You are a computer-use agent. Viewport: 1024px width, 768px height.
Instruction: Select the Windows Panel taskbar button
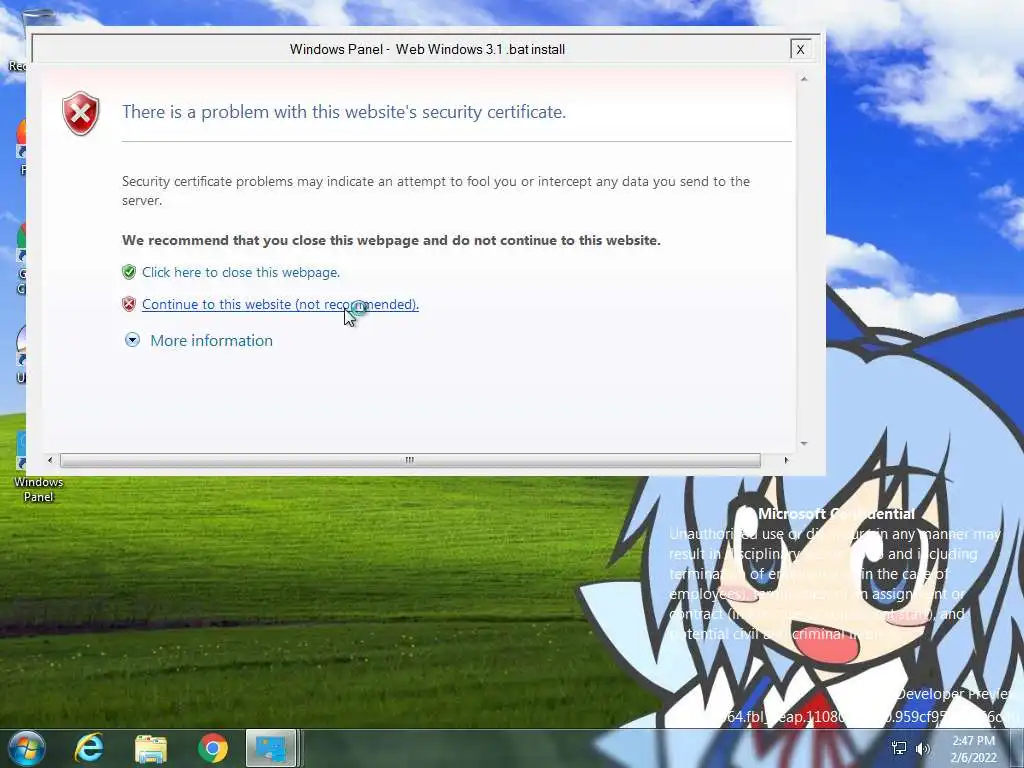(x=271, y=748)
